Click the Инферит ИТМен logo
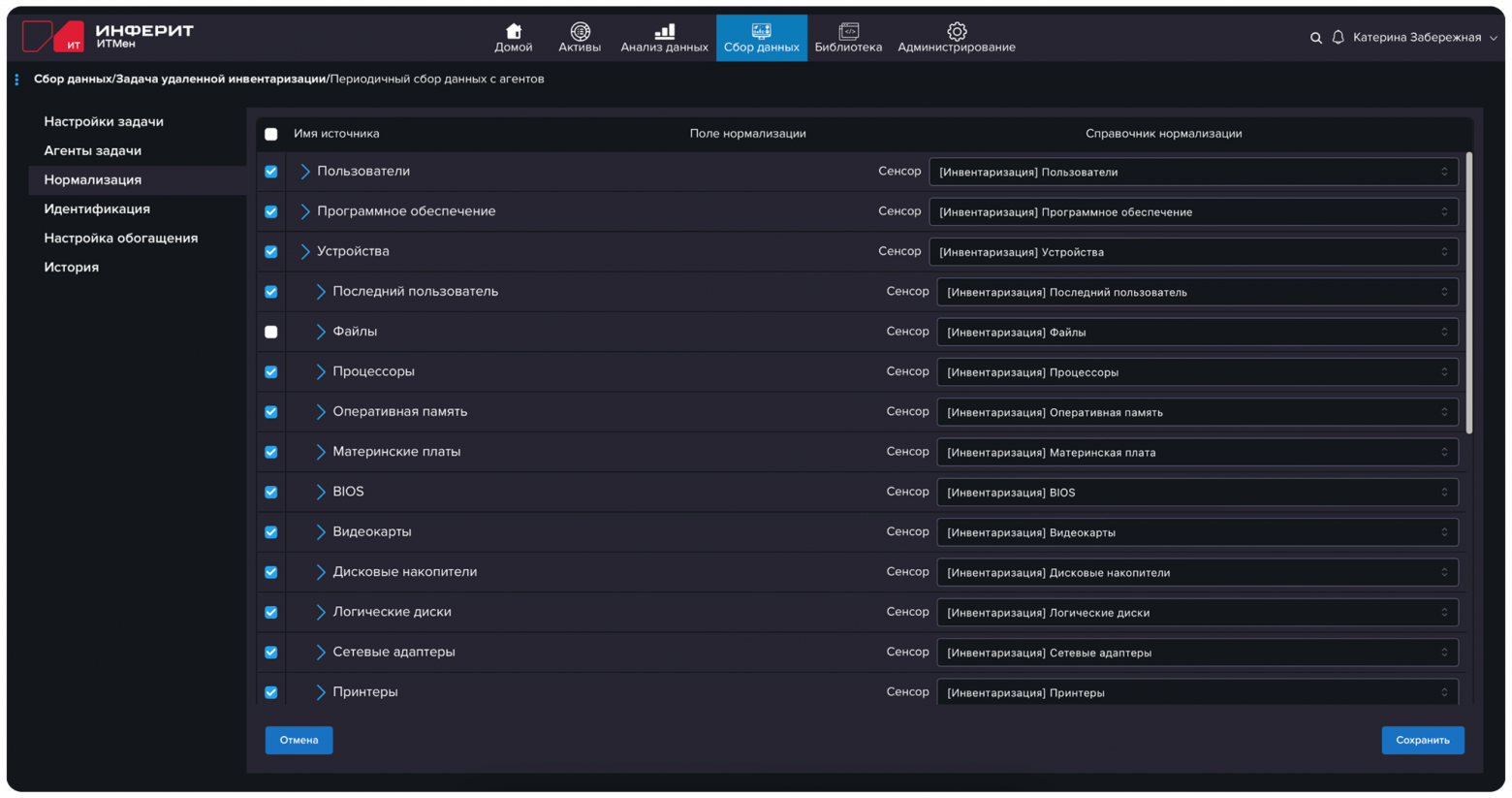The width and height of the screenshot is (1512, 798). pyautogui.click(x=109, y=36)
